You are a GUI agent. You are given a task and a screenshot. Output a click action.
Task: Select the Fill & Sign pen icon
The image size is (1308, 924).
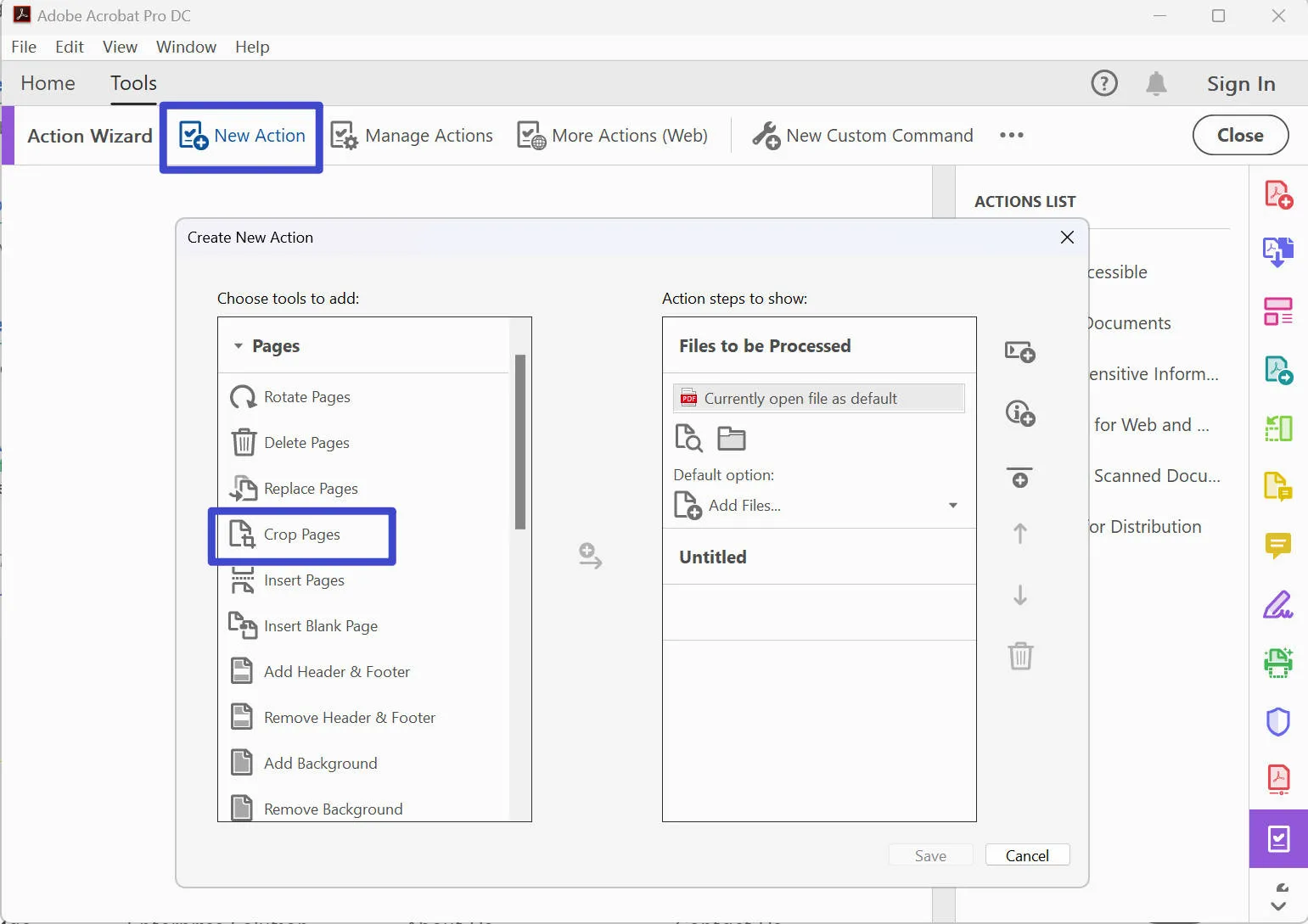click(x=1278, y=604)
